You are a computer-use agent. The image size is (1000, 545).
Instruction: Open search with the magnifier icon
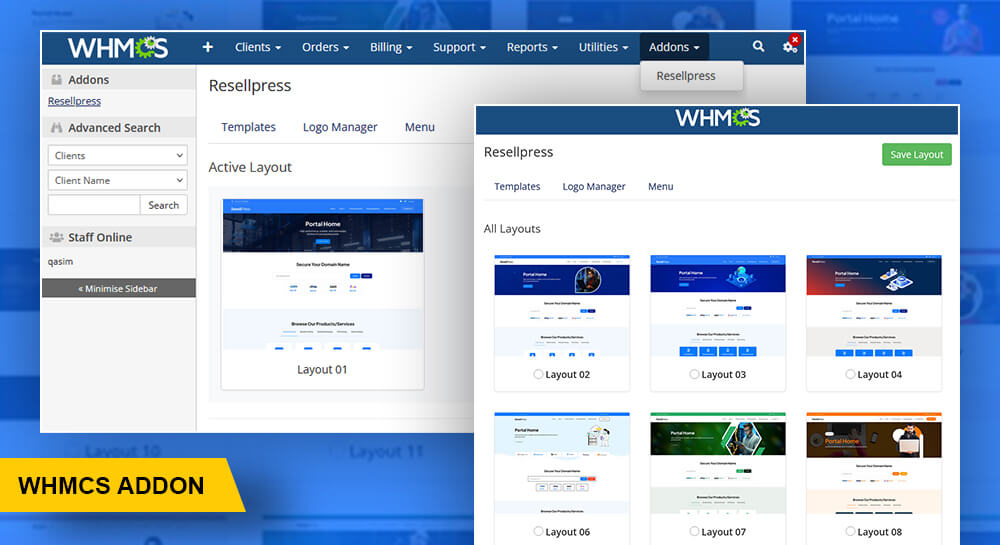point(758,47)
